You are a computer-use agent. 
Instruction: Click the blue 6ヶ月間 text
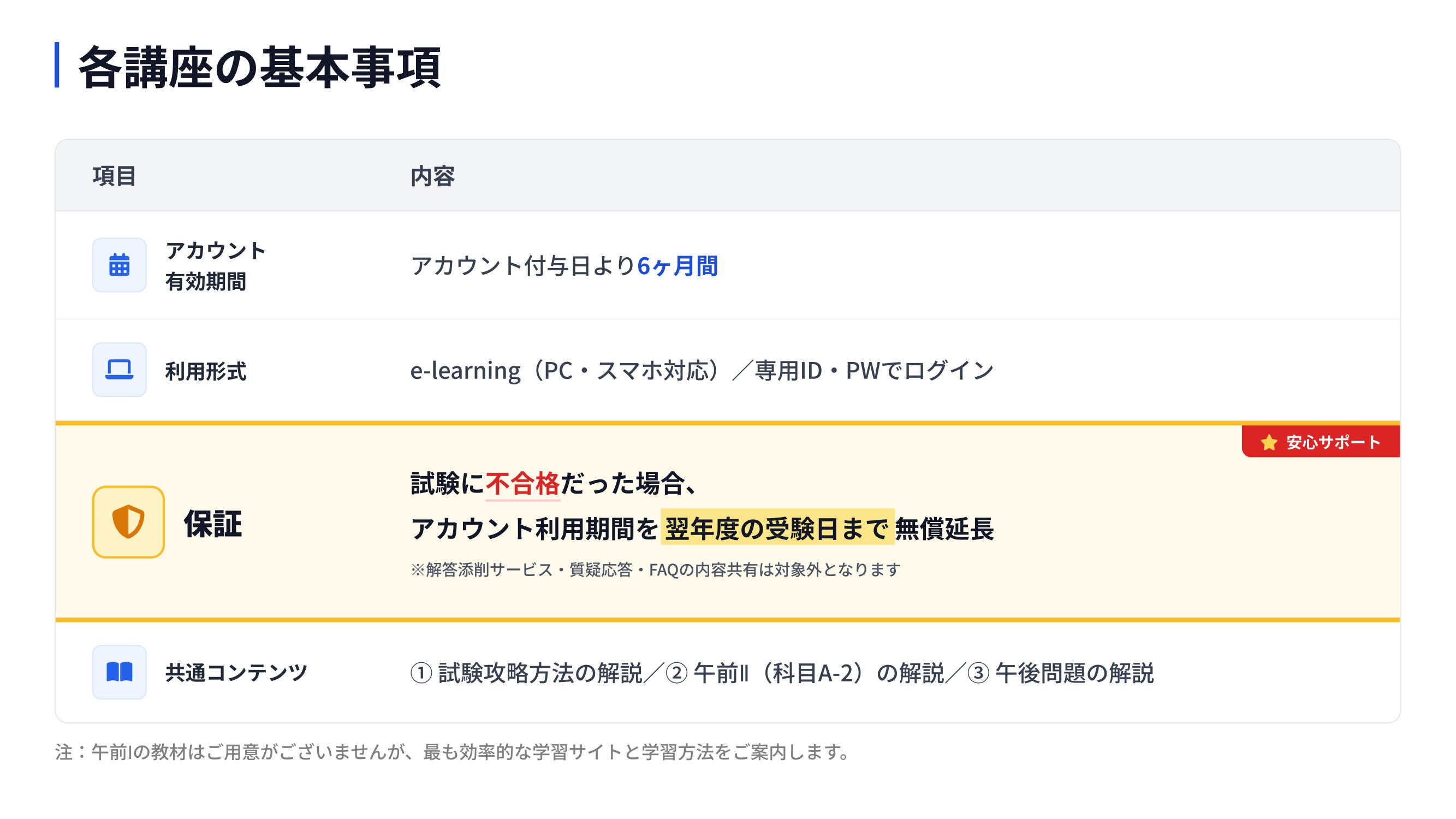(x=677, y=266)
